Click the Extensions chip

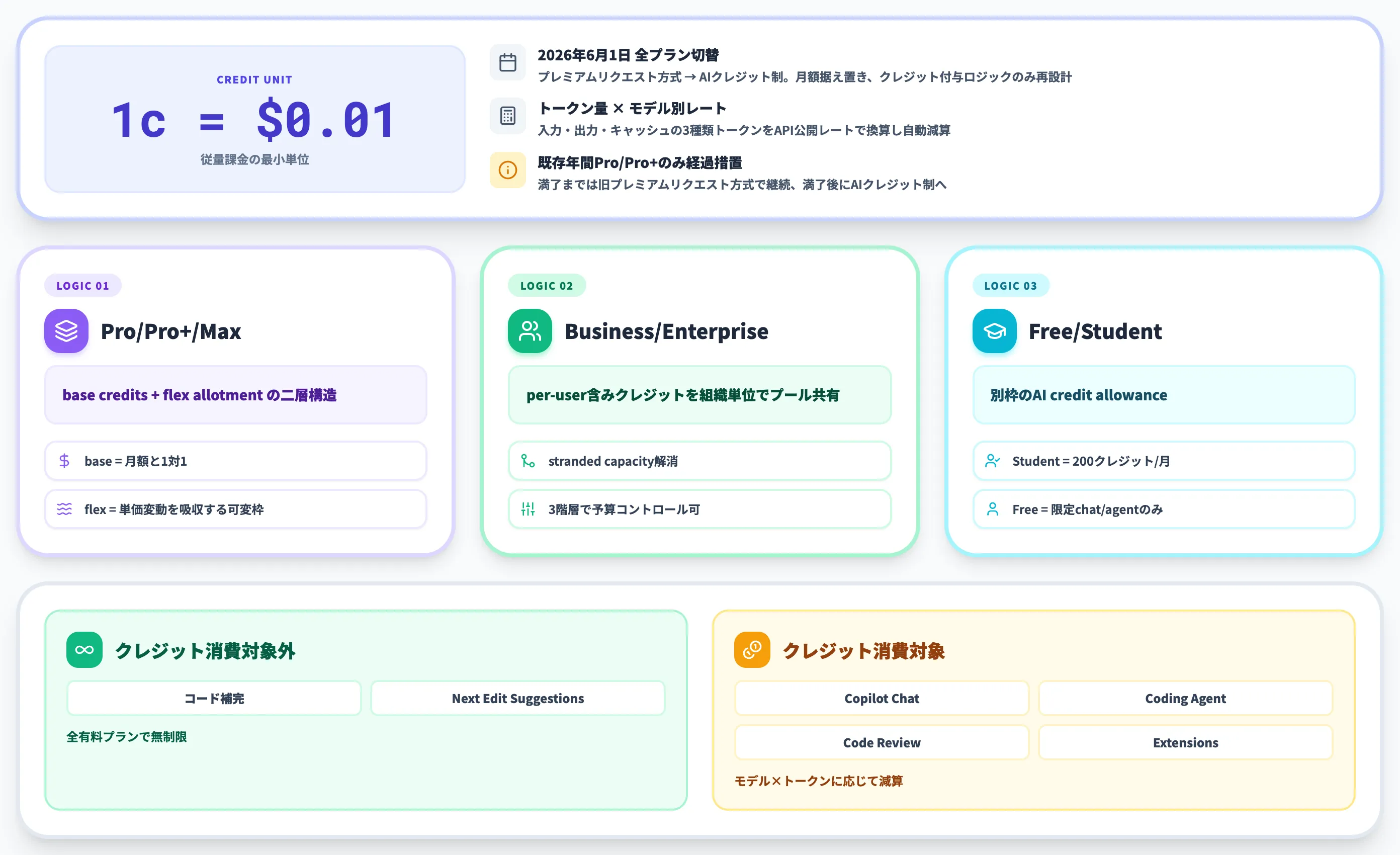pos(1185,742)
